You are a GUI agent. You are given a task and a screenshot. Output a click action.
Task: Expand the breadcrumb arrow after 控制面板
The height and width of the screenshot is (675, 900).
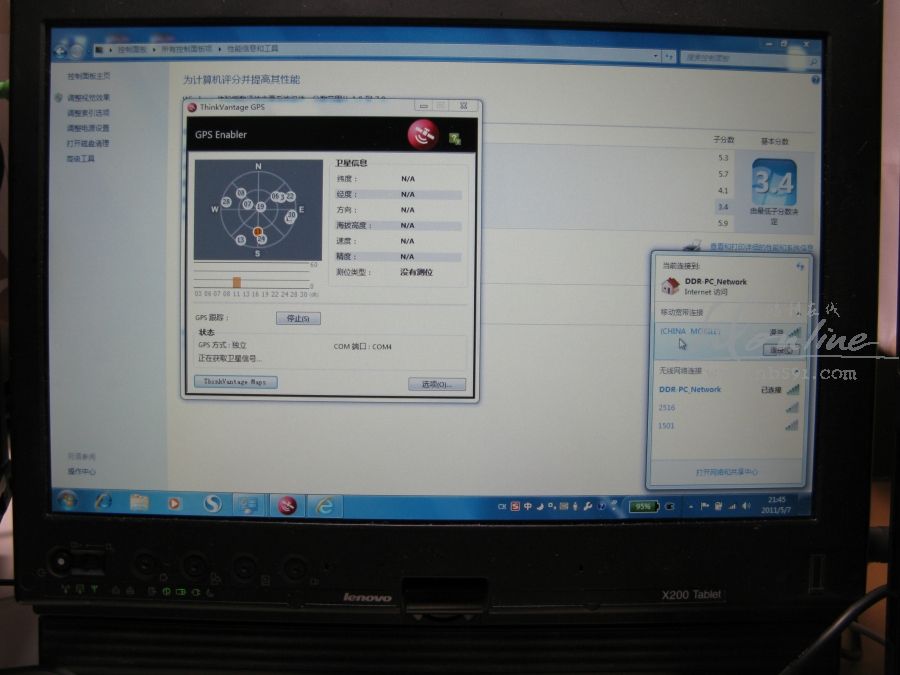coord(154,50)
